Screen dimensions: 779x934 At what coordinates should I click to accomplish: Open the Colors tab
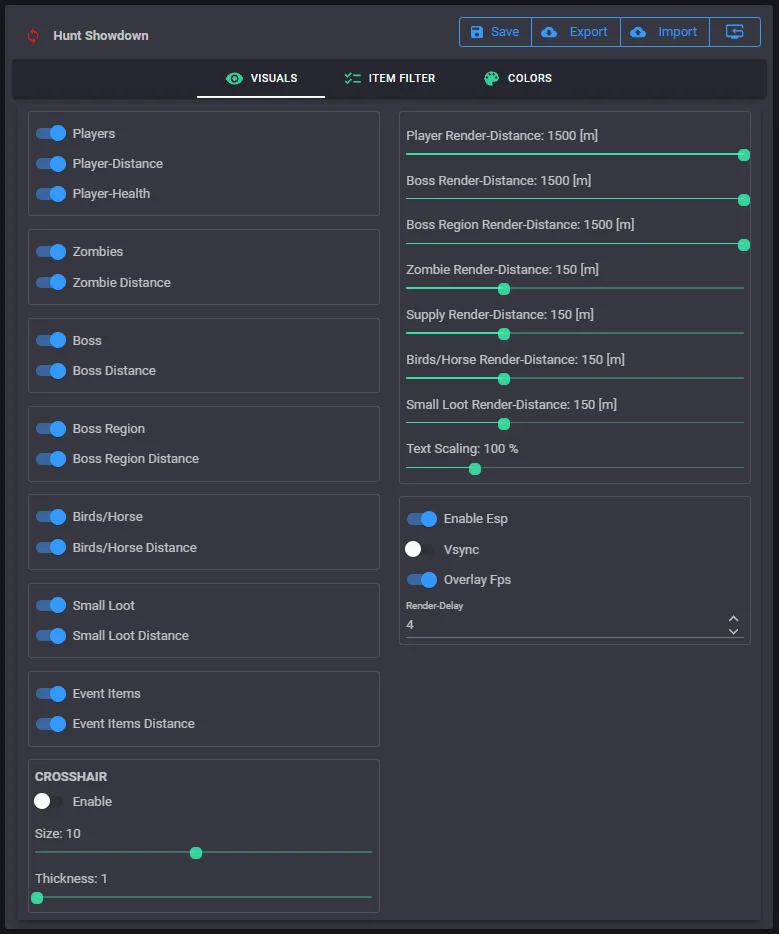[x=518, y=78]
